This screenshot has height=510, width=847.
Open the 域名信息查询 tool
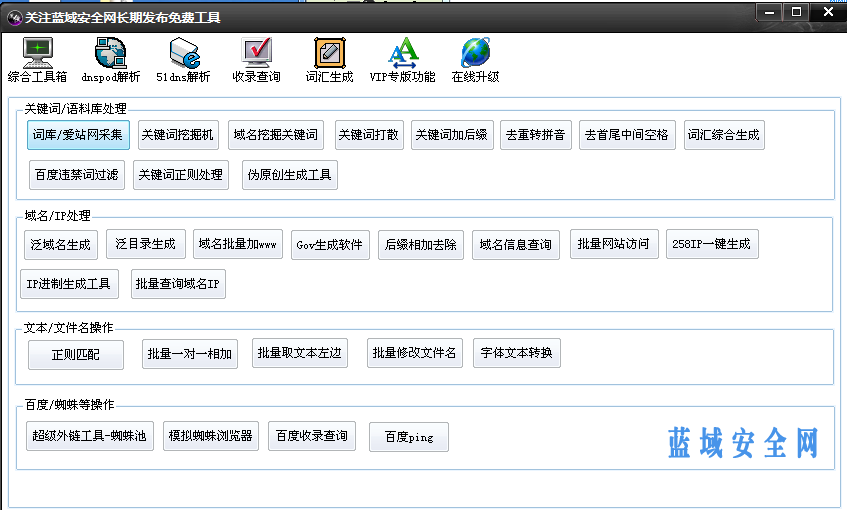click(515, 244)
